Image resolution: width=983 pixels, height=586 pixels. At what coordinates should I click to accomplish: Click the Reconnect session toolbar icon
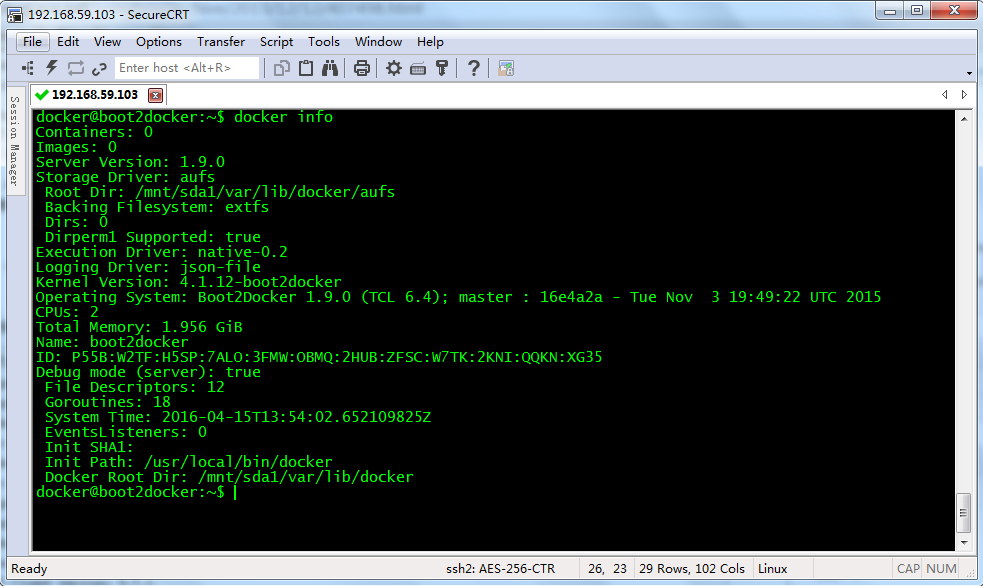(76, 68)
